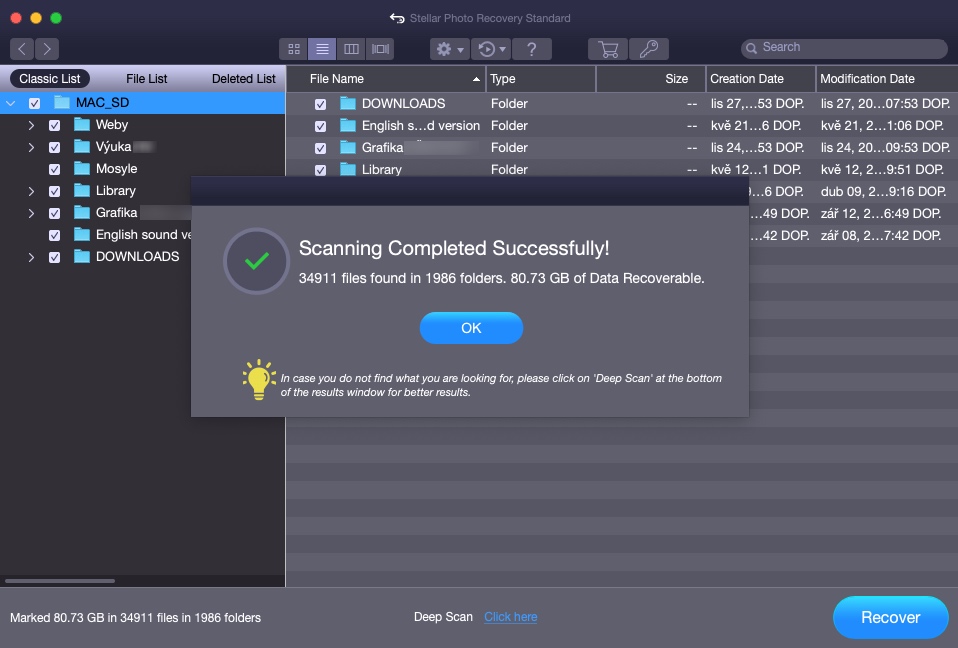Sort by Size column header
Image resolution: width=958 pixels, height=648 pixels.
pos(651,79)
